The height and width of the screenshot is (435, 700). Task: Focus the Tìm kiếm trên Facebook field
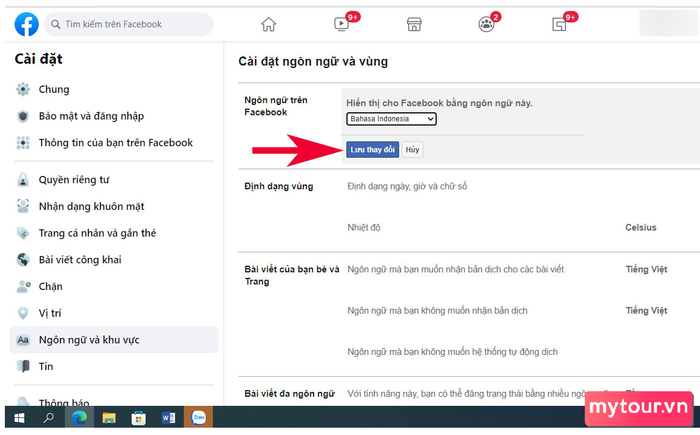click(129, 24)
